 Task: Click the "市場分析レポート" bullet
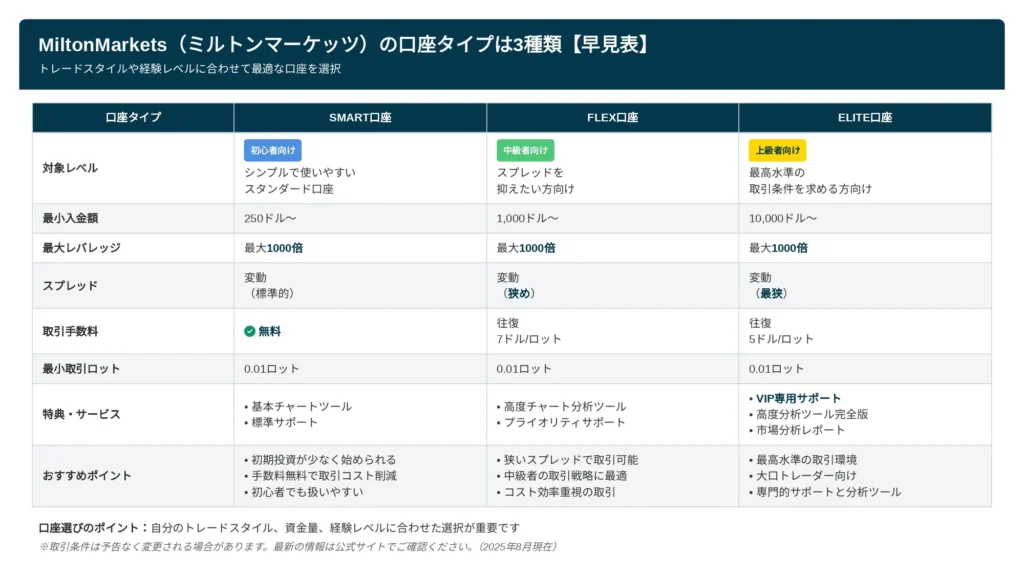pos(797,430)
